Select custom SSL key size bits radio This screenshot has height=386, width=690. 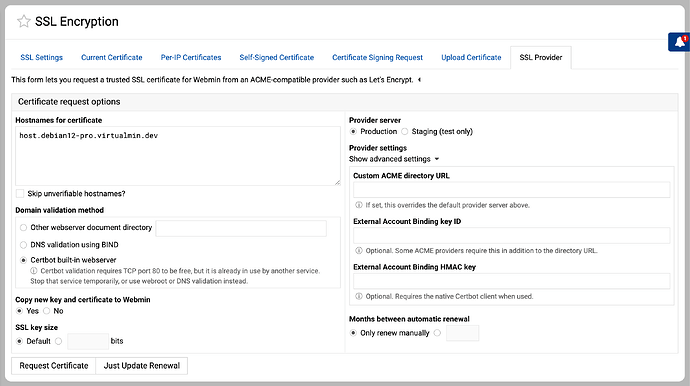point(59,341)
